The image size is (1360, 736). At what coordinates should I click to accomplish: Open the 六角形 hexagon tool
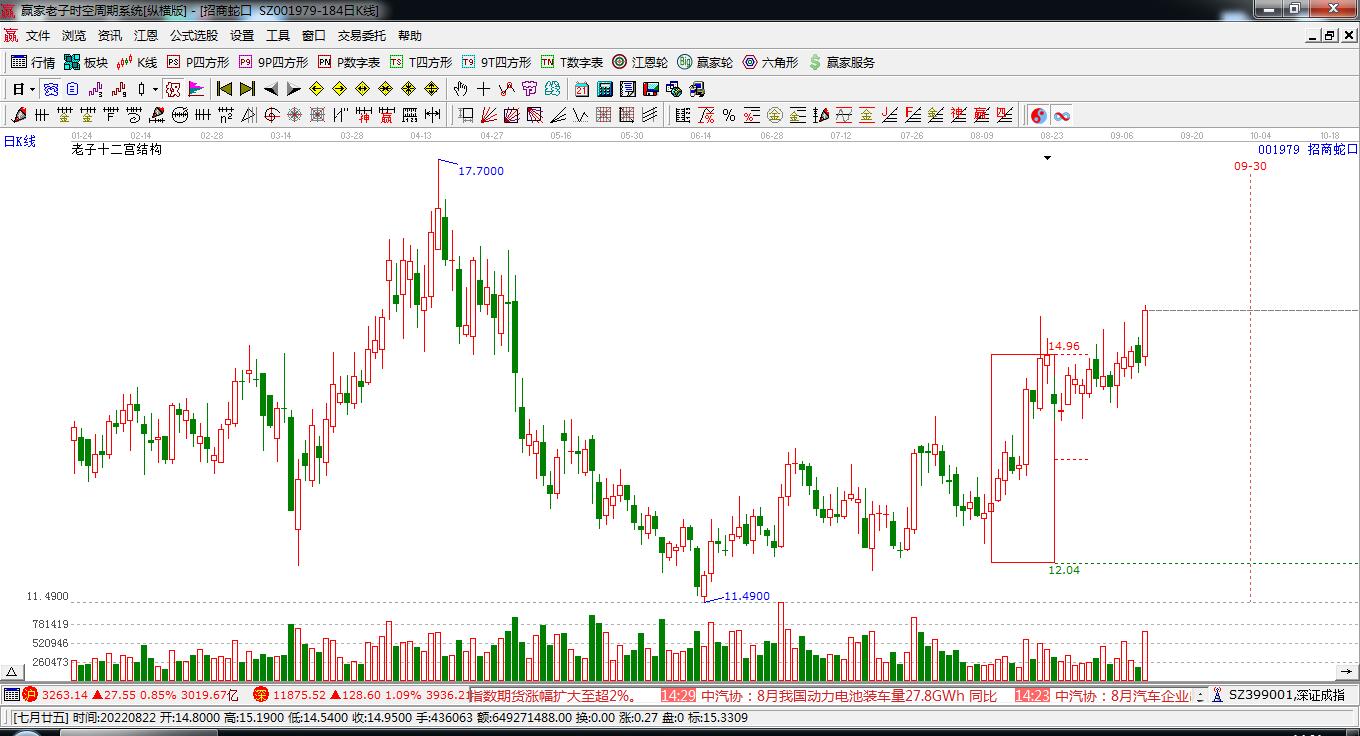[x=770, y=62]
